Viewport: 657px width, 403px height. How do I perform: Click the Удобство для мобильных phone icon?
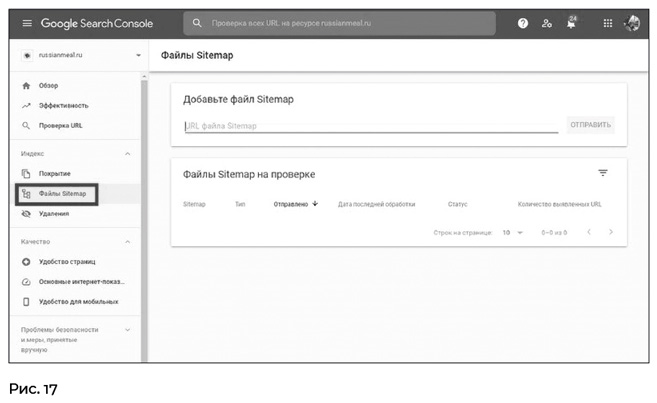(x=26, y=302)
